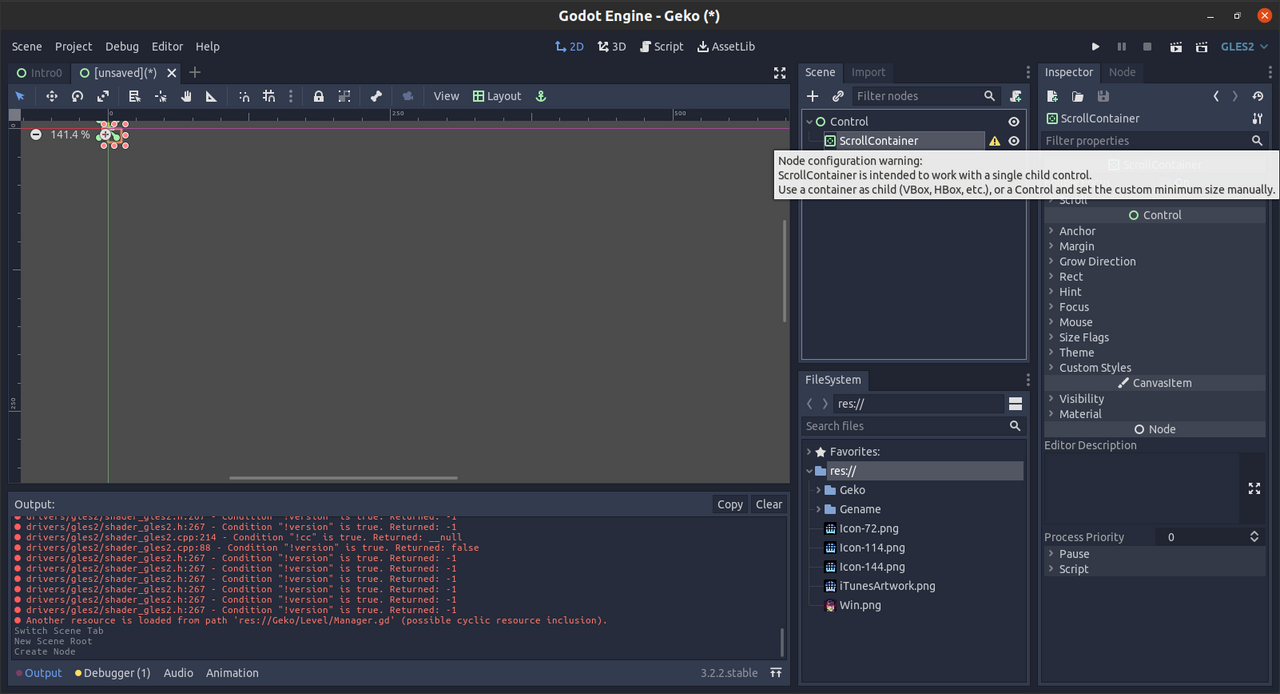Copy the Output log with Copy button

point(730,504)
